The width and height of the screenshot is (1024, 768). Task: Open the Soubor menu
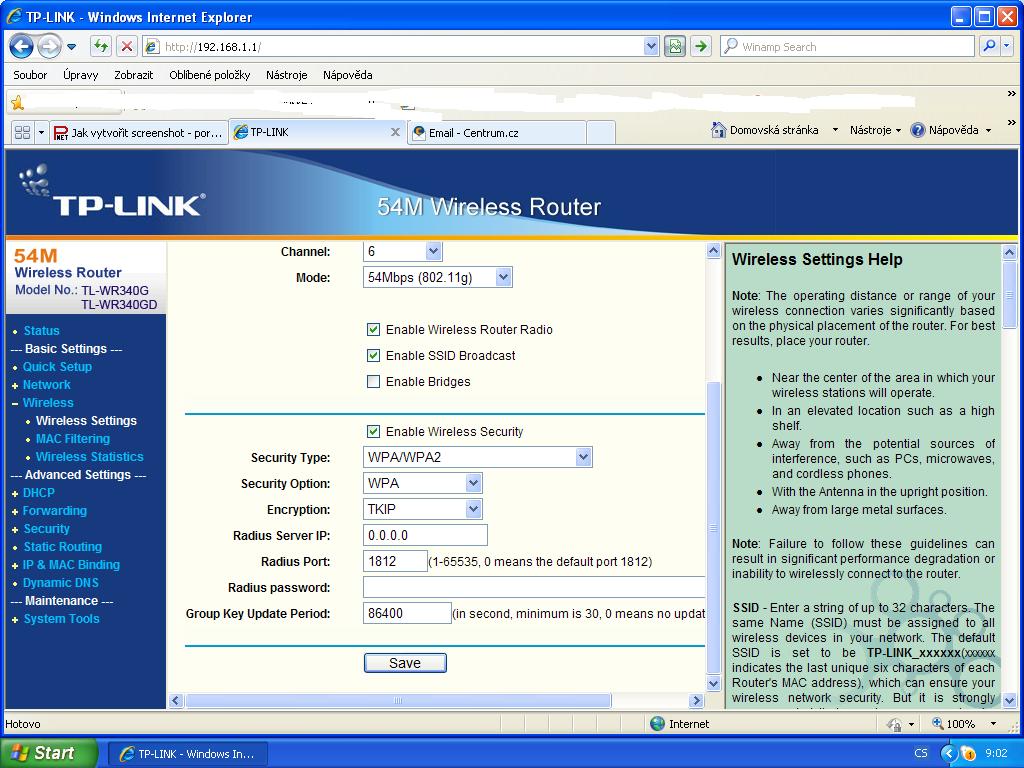click(x=30, y=75)
